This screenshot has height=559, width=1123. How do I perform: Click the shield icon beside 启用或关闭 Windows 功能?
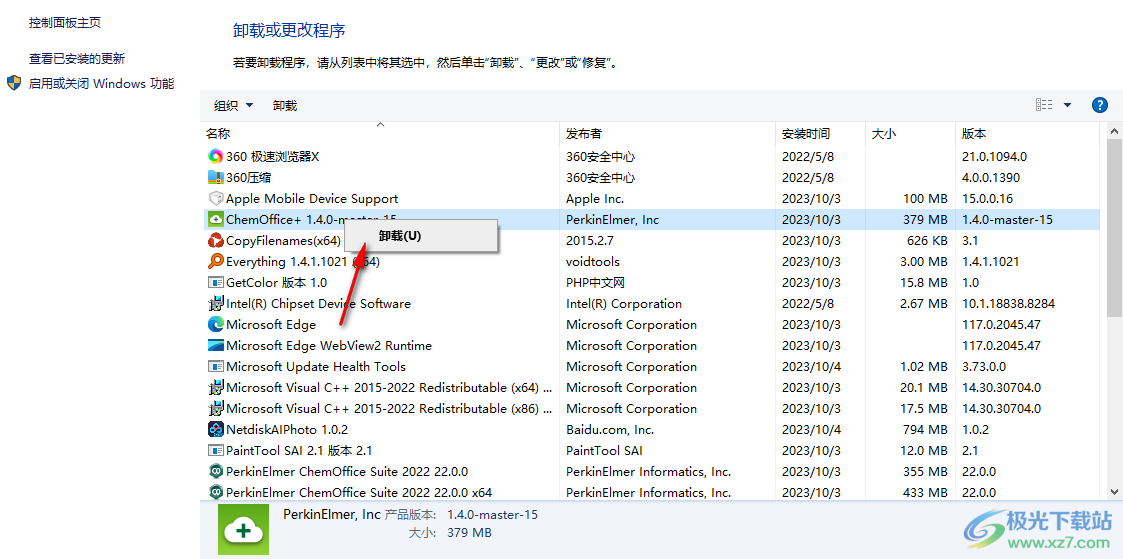pos(14,83)
